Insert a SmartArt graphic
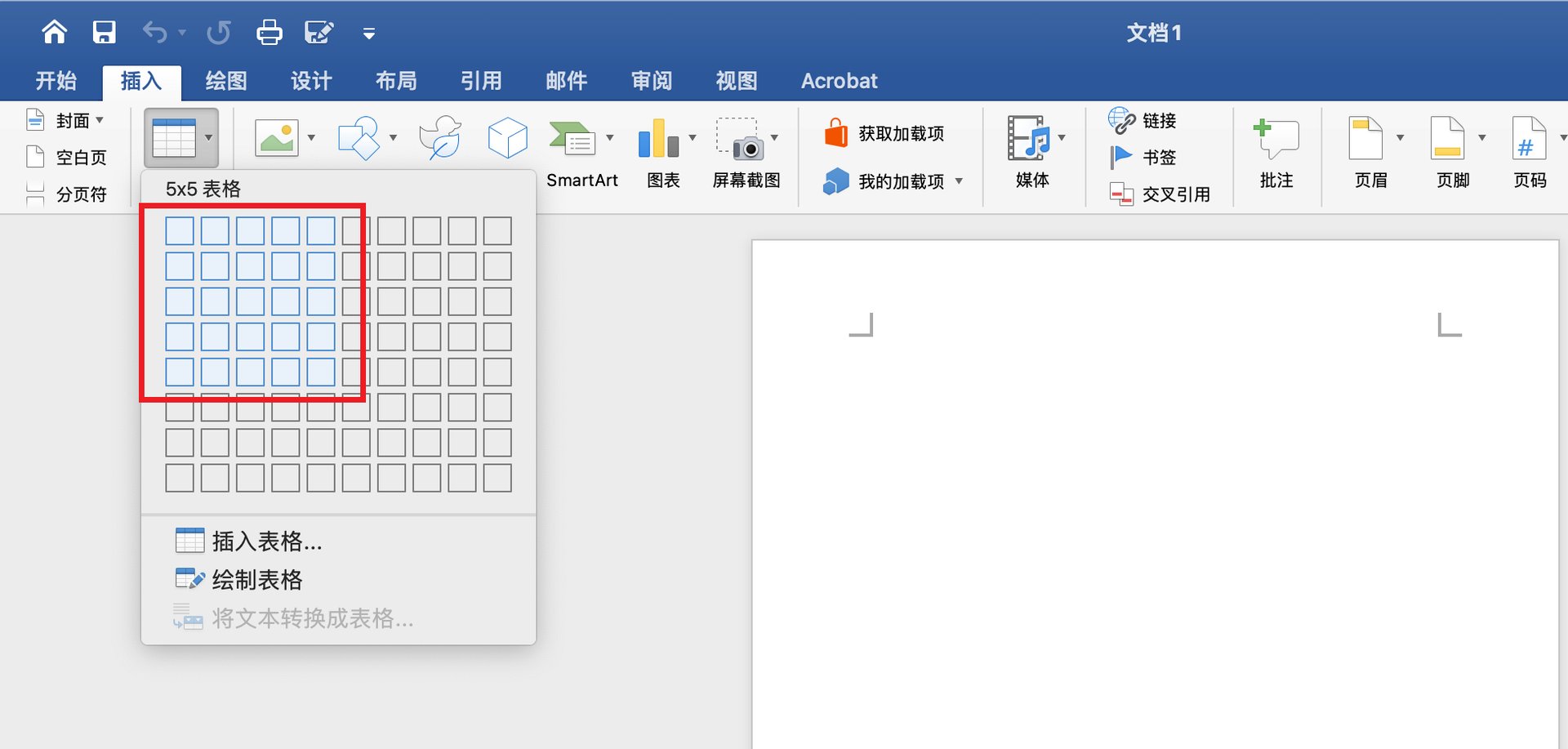The image size is (1568, 749). tap(581, 155)
